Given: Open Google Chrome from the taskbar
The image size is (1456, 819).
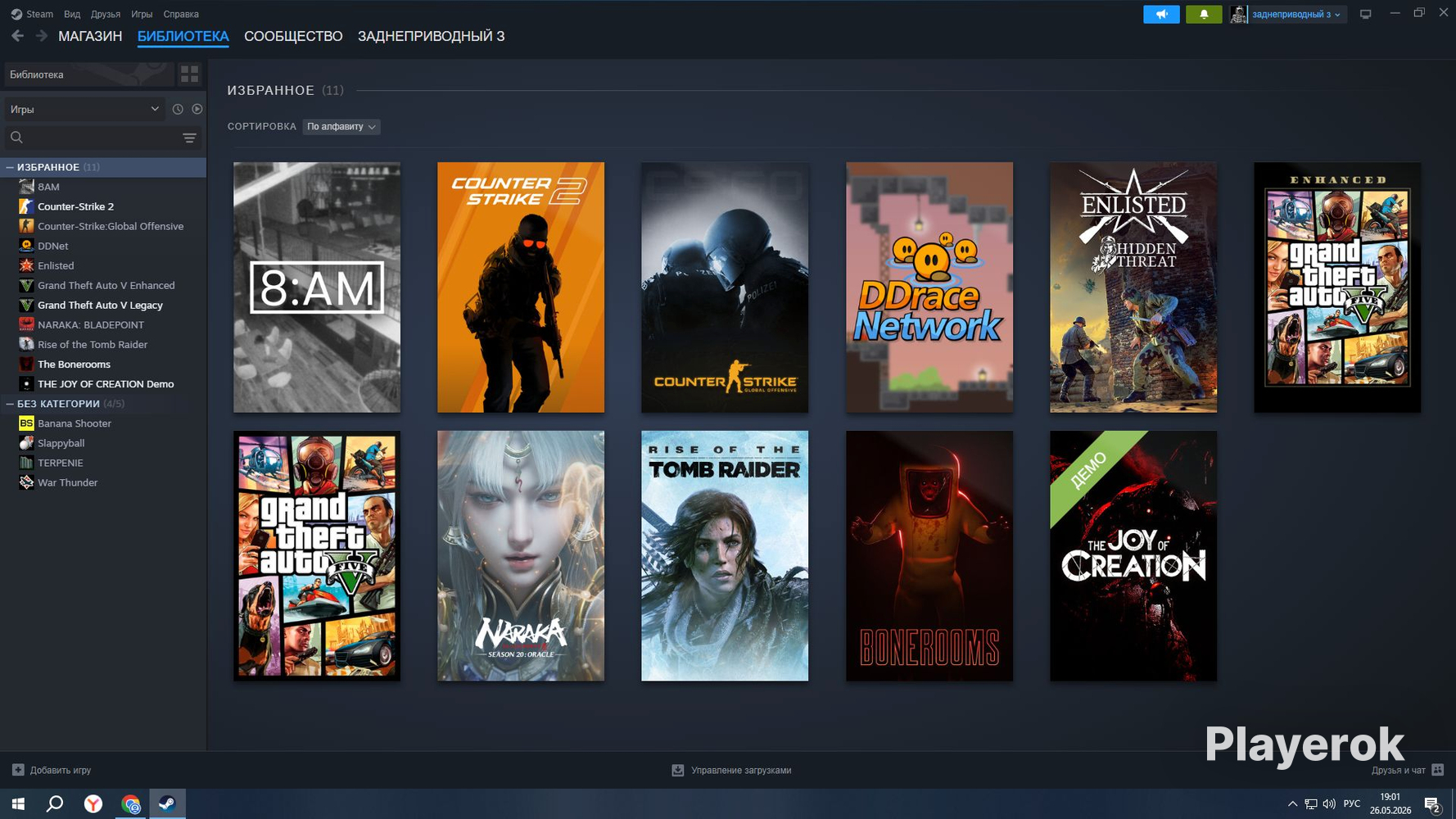Looking at the screenshot, I should coord(131,804).
